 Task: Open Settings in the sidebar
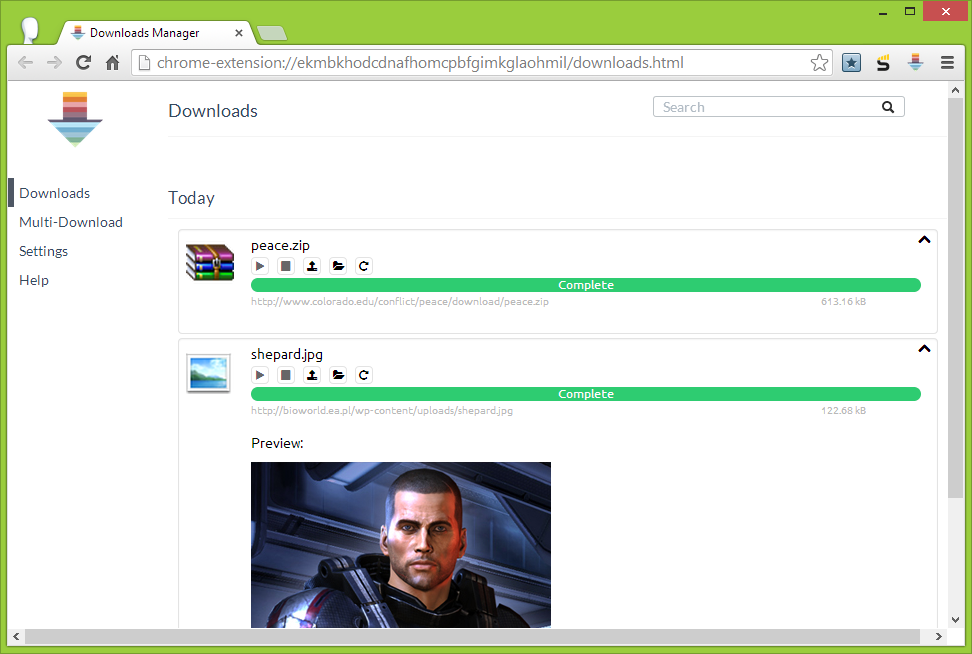[x=43, y=251]
